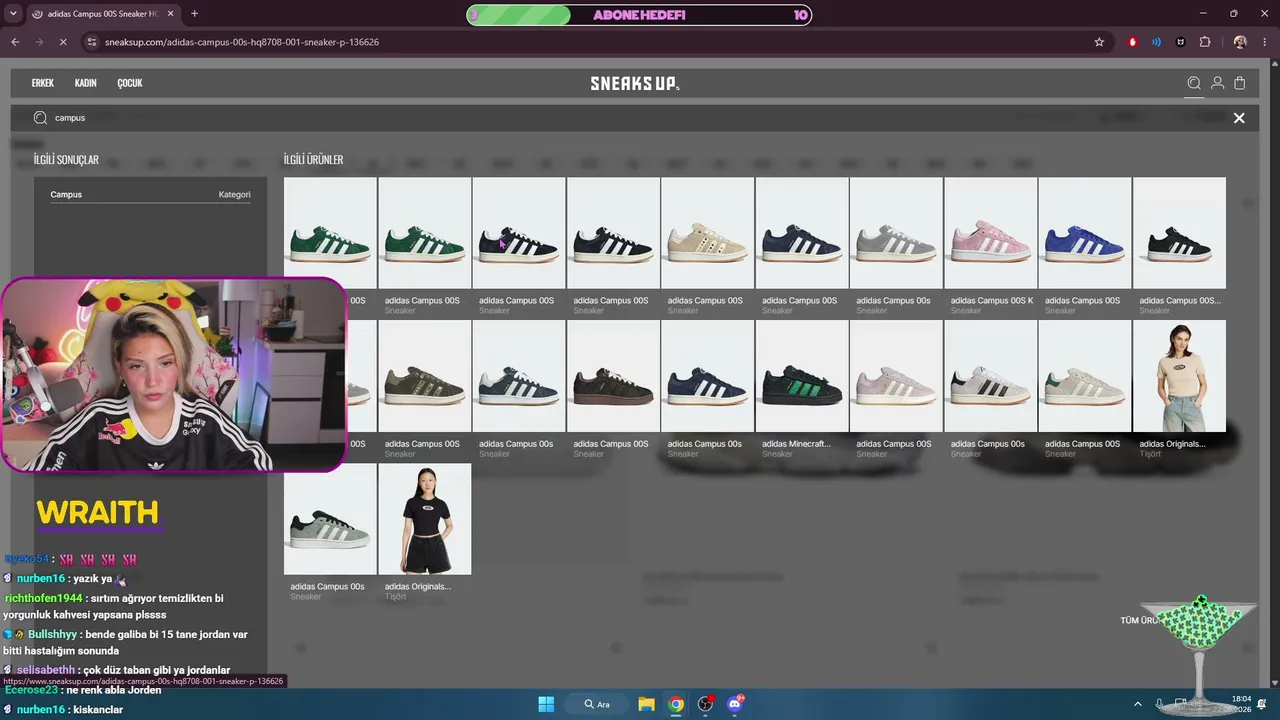
Task: Open the KADIN menu
Action: point(85,83)
